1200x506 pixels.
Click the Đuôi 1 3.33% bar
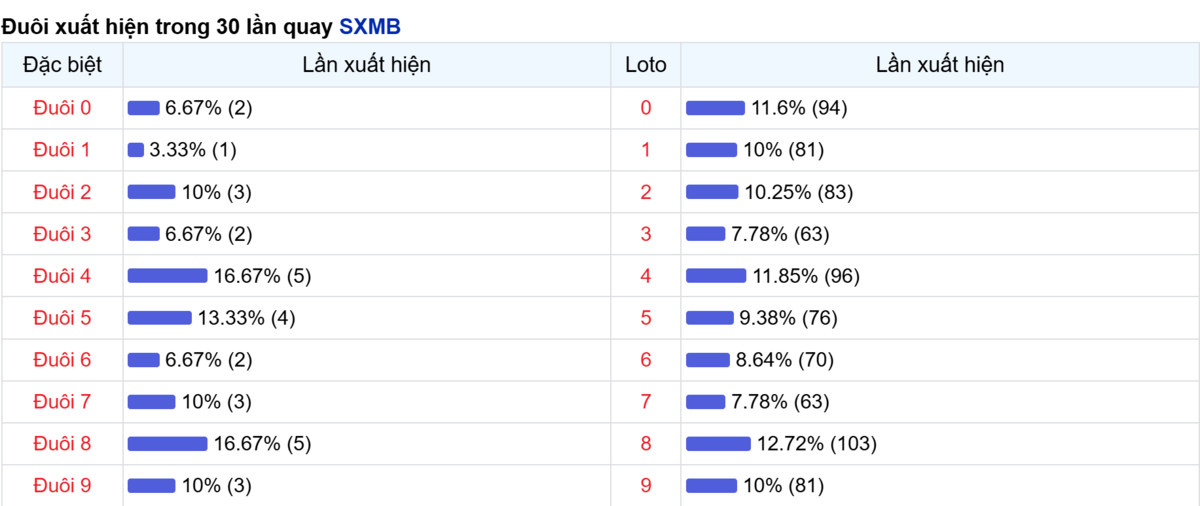136,150
